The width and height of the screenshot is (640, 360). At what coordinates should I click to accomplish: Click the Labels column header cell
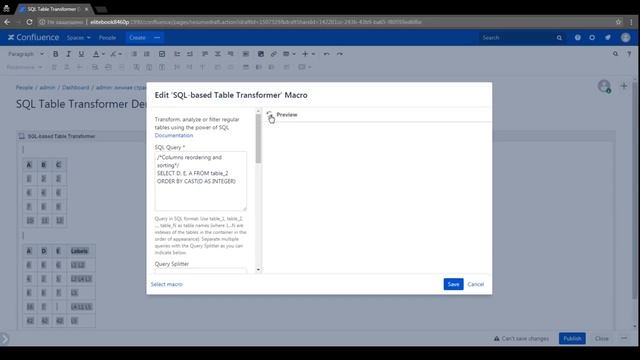click(x=80, y=251)
